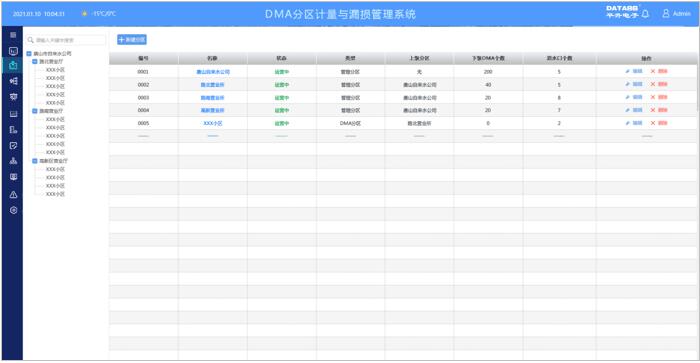700x363 pixels.
Task: Toggle the hamburger menu in the sidebar
Action: point(13,35)
